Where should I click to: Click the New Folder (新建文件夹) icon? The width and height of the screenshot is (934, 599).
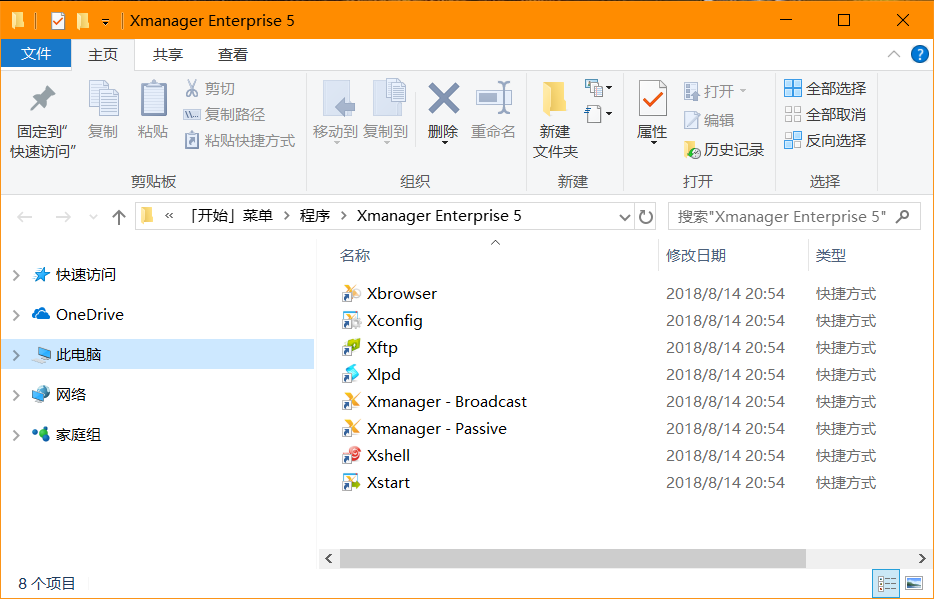pos(555,99)
